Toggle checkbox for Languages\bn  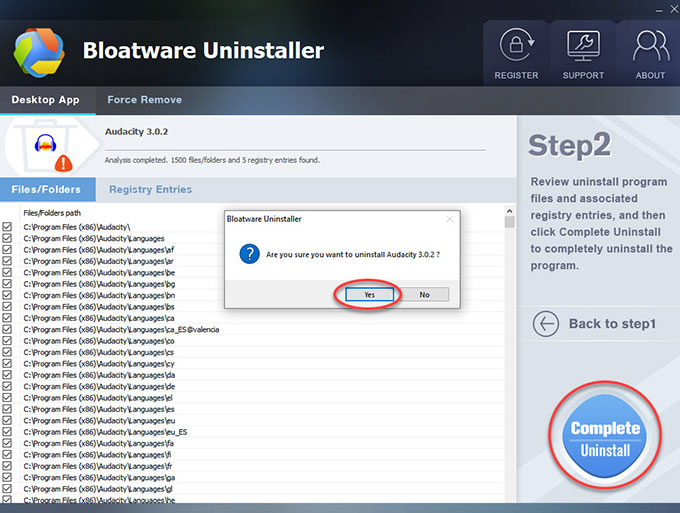coord(7,295)
